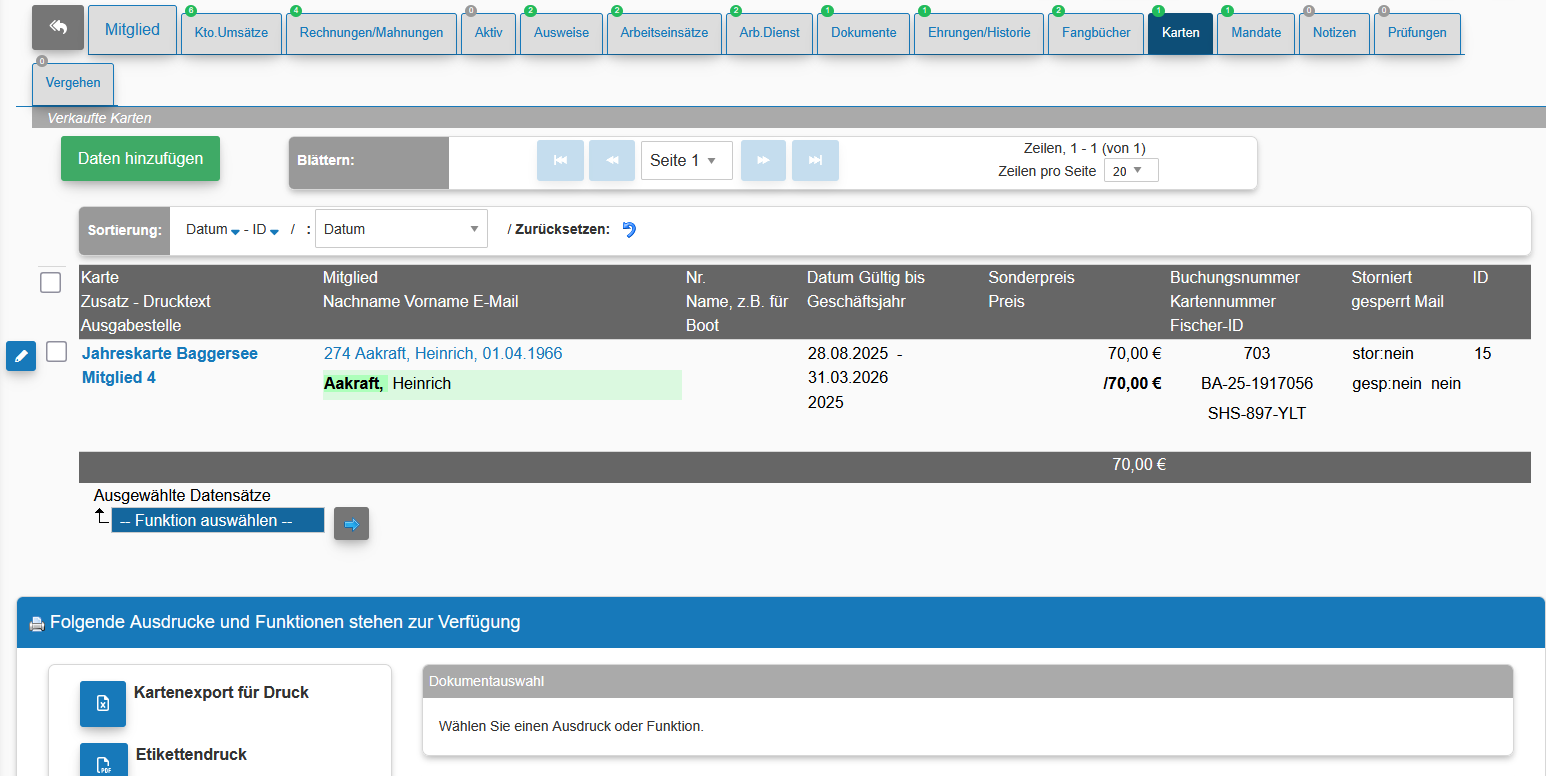Tick the select-all checkbox in table header
The image size is (1546, 776).
tap(51, 283)
